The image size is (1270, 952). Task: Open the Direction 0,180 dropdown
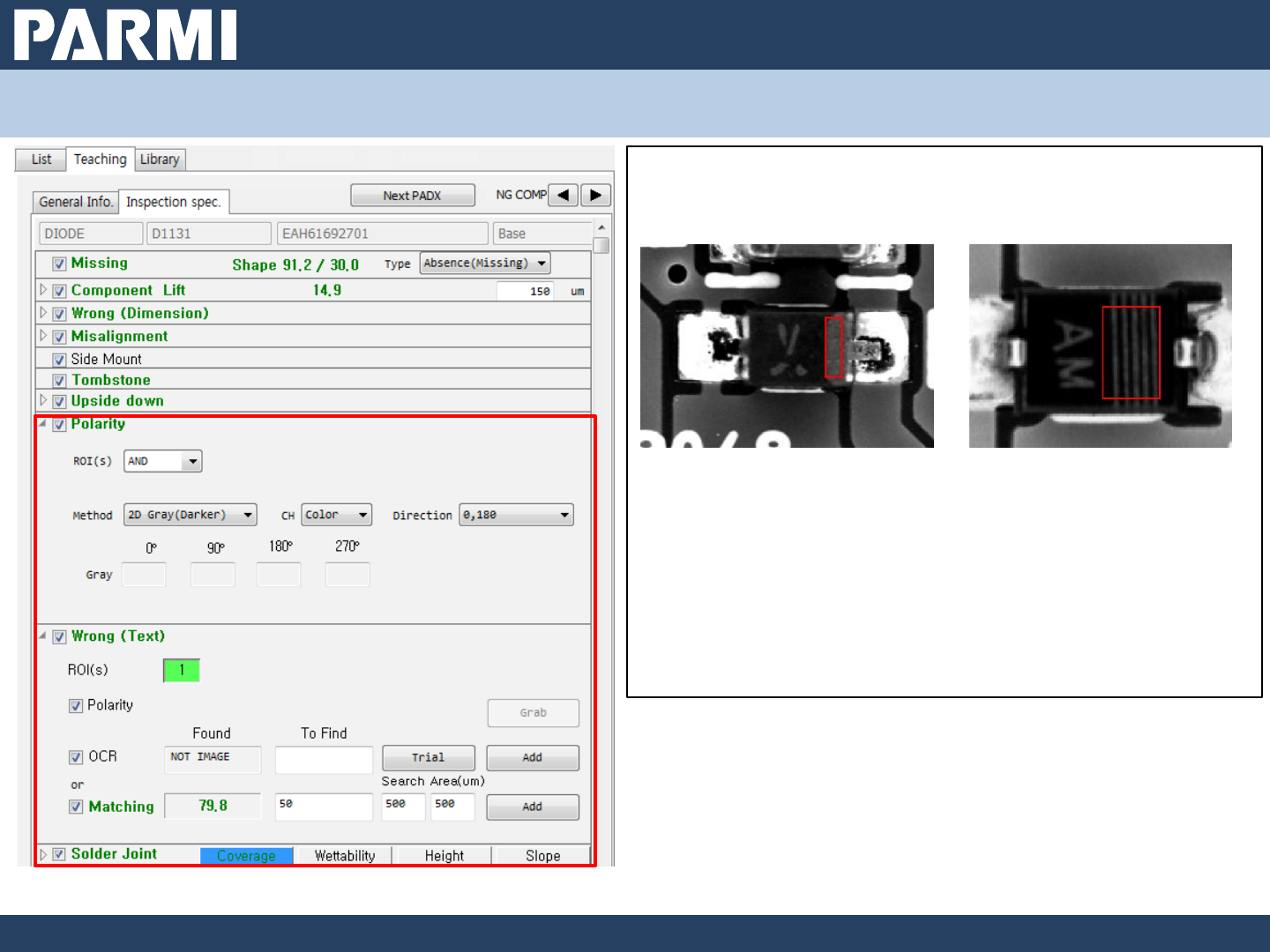(517, 515)
